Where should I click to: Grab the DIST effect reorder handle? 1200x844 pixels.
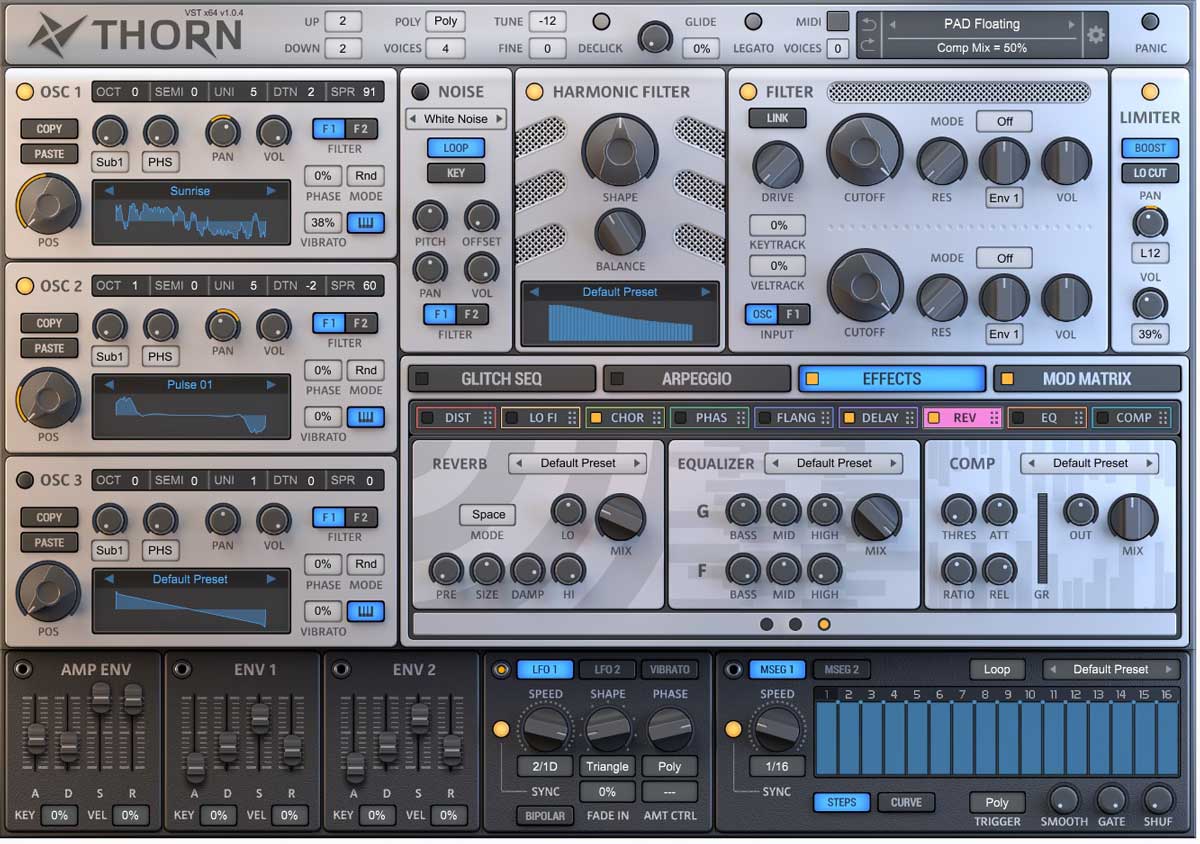(488, 418)
